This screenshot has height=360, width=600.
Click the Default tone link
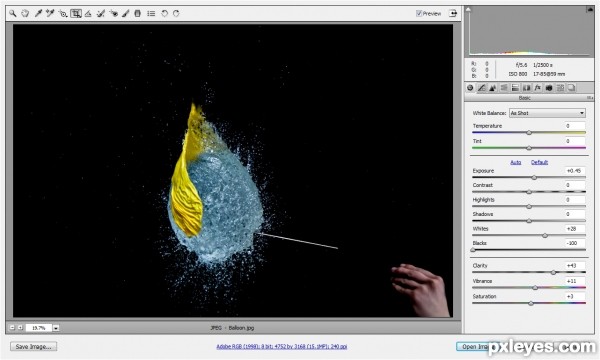539,162
